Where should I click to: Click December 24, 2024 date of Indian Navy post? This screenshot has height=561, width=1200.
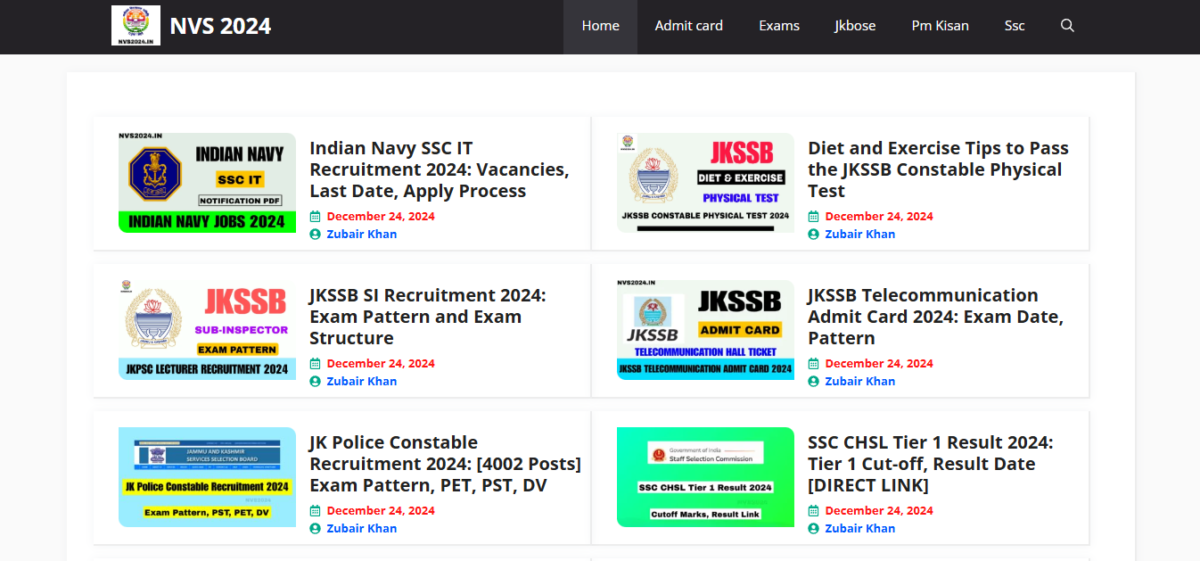381,216
